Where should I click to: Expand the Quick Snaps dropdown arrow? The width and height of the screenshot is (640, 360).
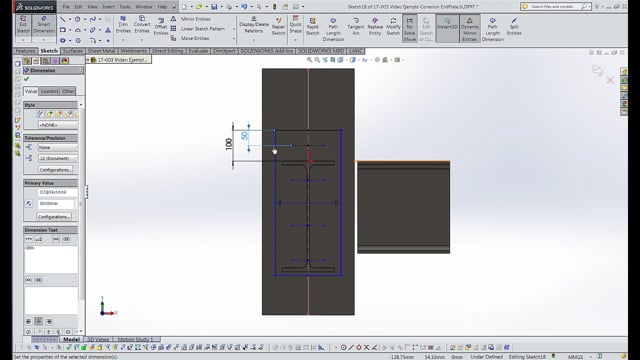[x=295, y=40]
